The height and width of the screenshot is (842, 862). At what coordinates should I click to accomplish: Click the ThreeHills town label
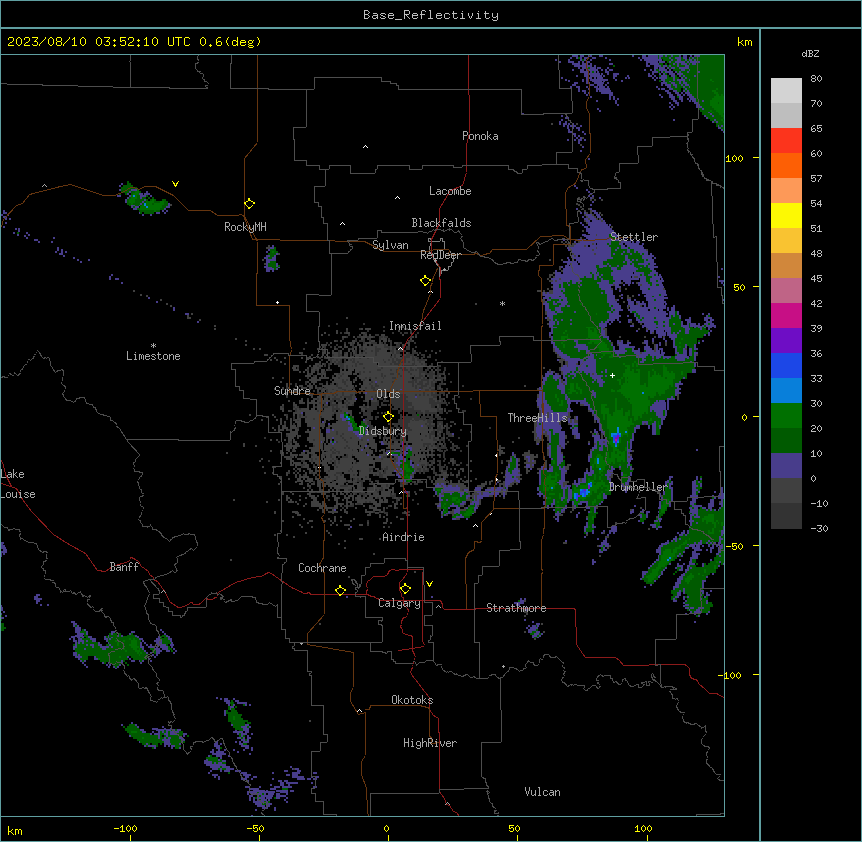537,418
